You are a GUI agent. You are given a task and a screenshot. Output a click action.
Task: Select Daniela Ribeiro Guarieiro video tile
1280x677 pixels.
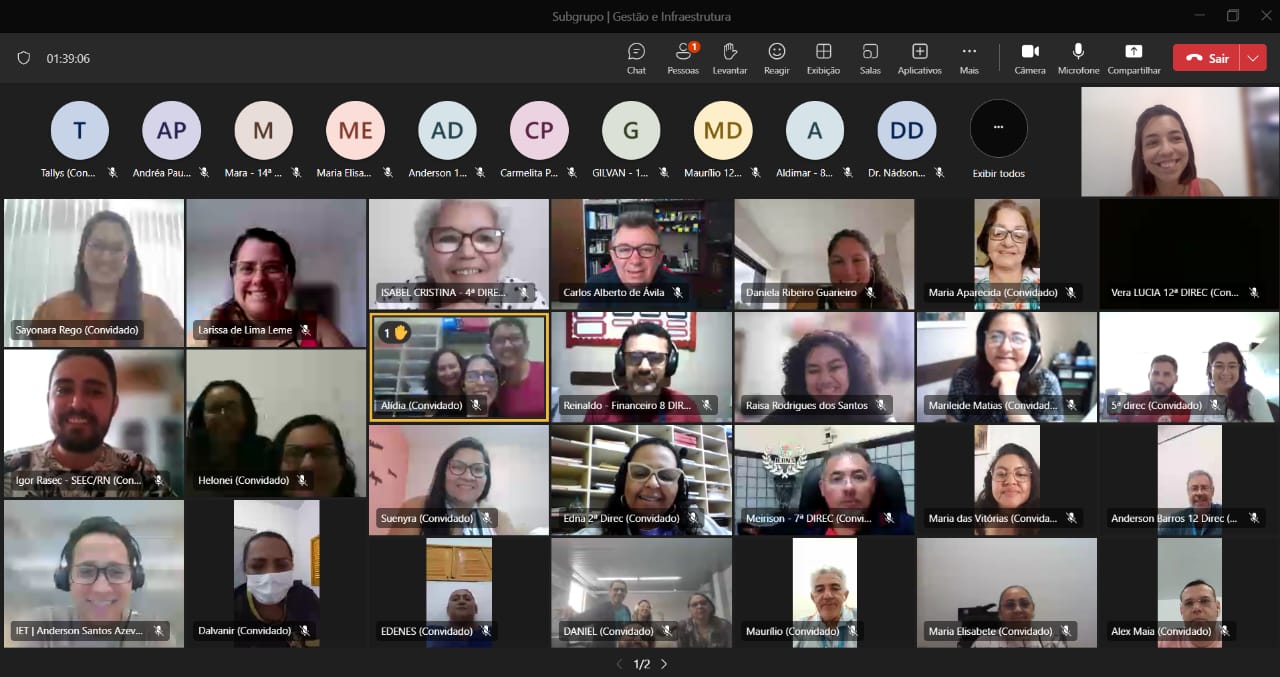coord(824,254)
